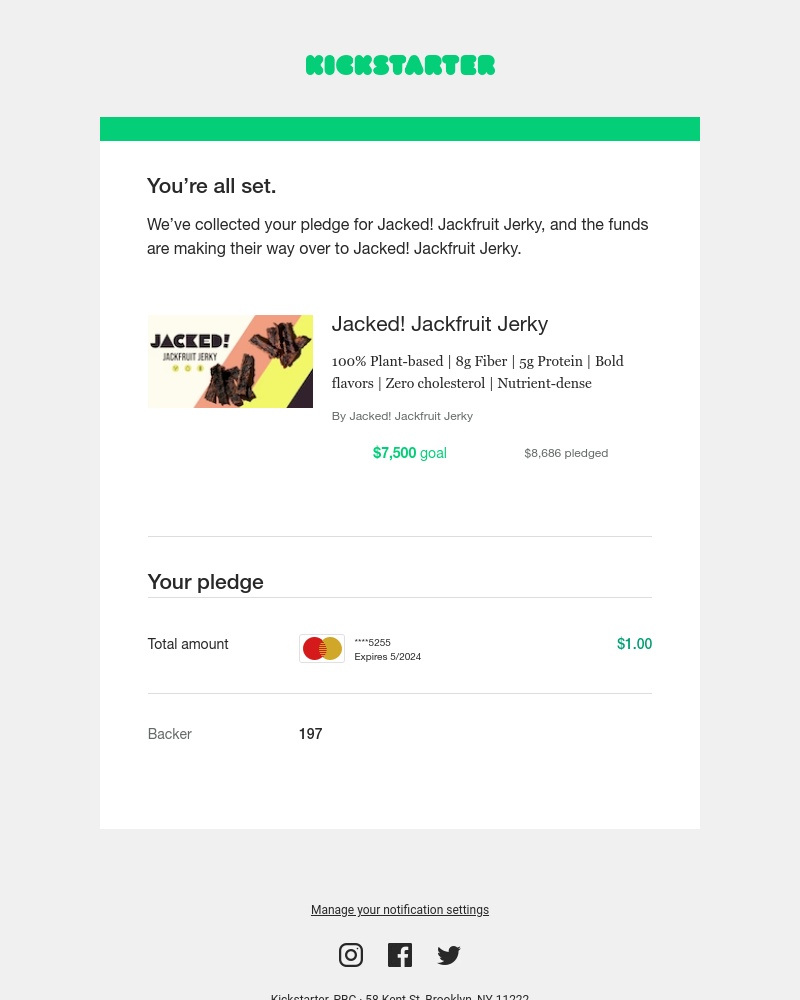Open Kickstarter's Twitter page
This screenshot has height=1000, width=800.
[x=448, y=955]
